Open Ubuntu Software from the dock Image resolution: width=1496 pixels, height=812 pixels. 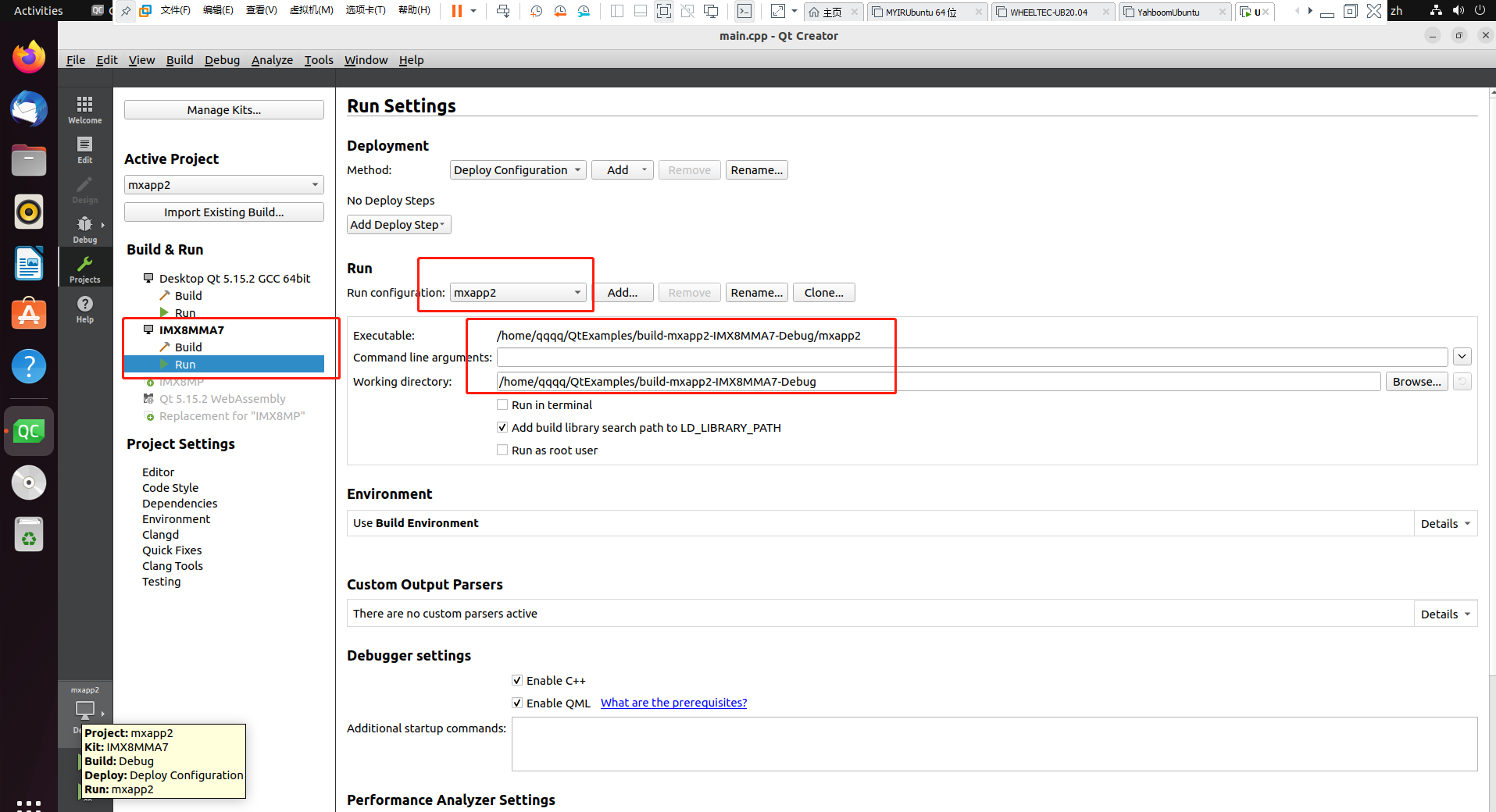[x=29, y=315]
